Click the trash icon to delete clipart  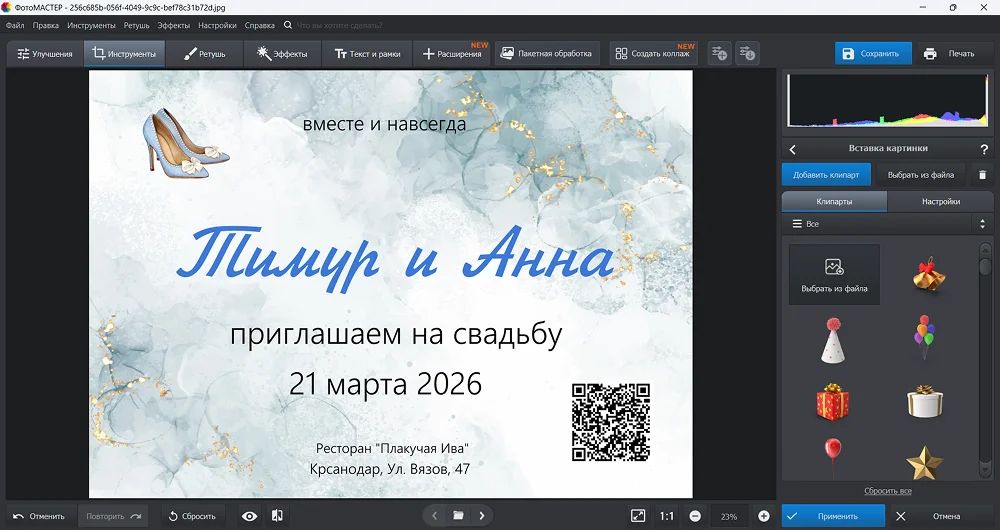[x=982, y=175]
